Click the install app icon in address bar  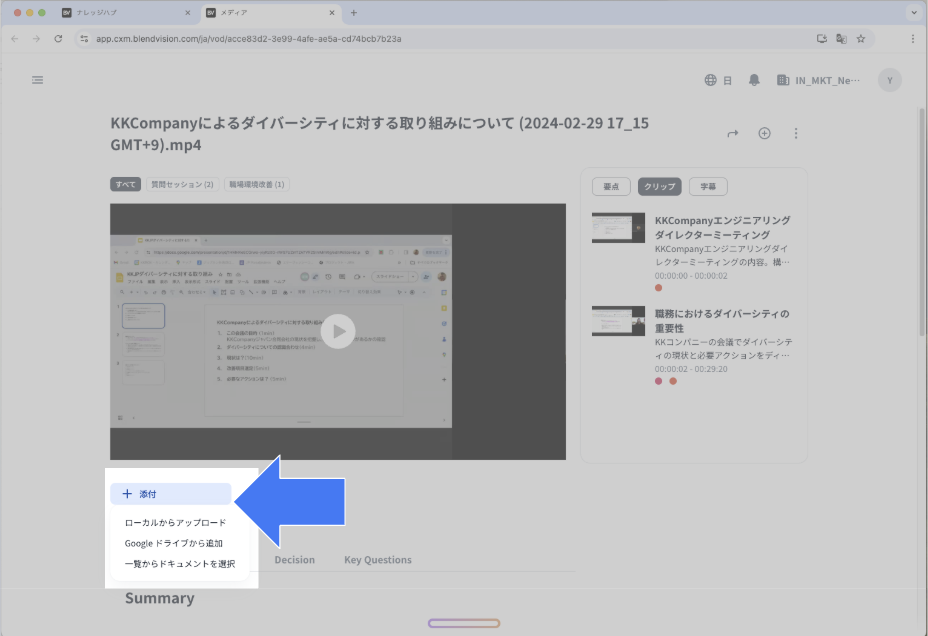821,38
